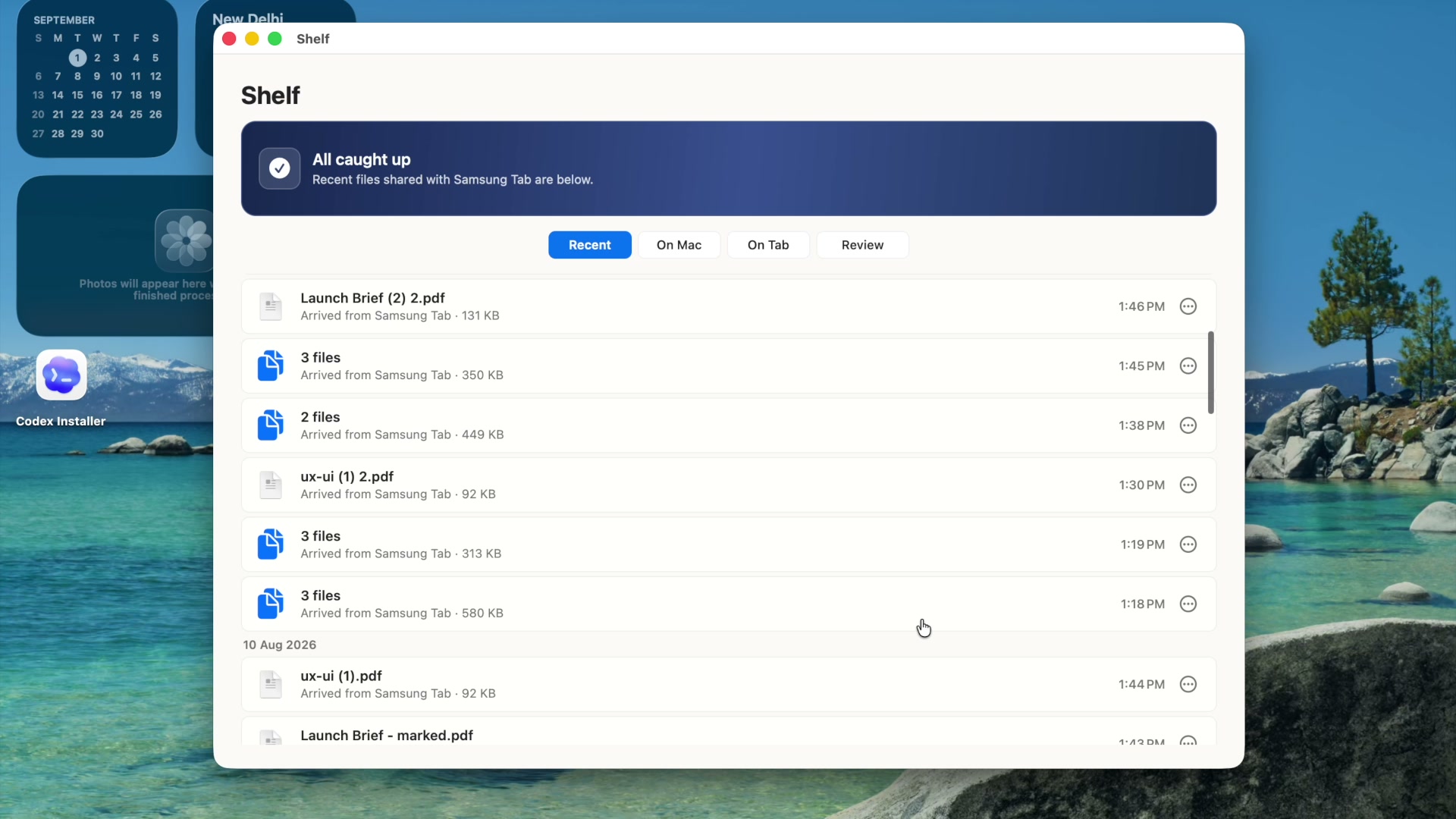Viewport: 1456px width, 819px height.
Task: Click the stacked files icon of the 2 files row
Action: coord(271,425)
